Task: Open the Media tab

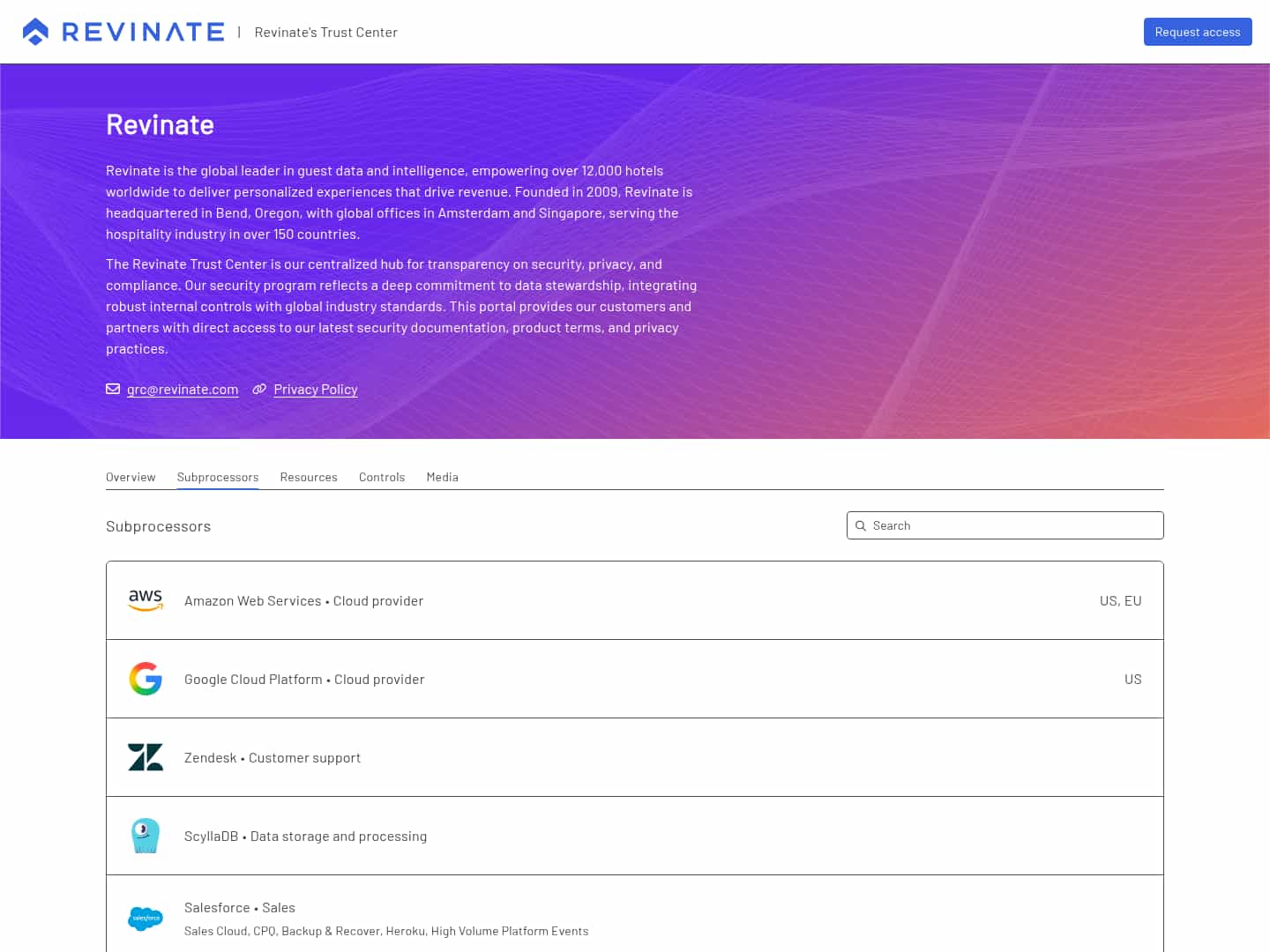Action: point(443,477)
